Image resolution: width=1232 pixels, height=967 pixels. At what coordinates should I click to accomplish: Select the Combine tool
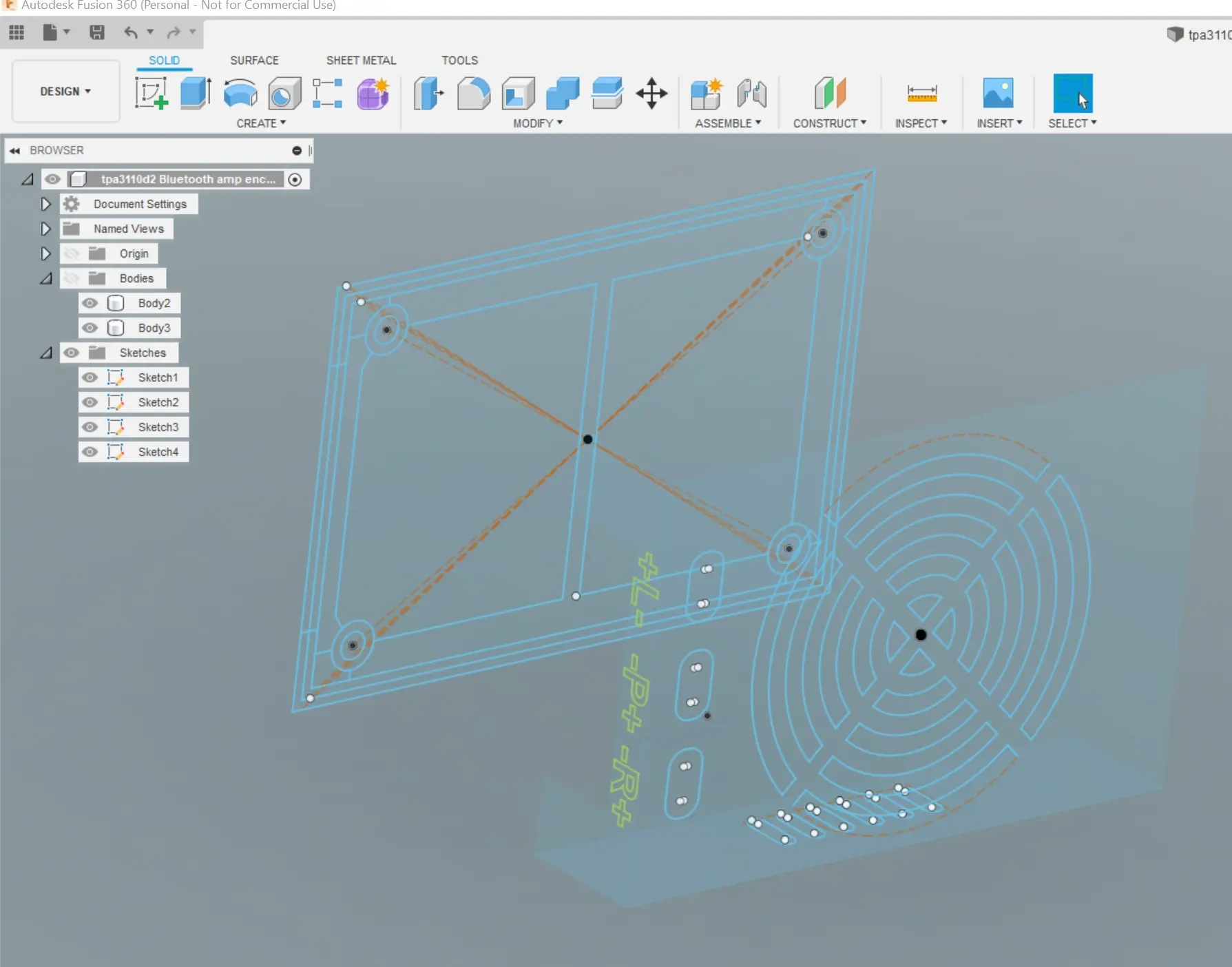click(x=563, y=93)
